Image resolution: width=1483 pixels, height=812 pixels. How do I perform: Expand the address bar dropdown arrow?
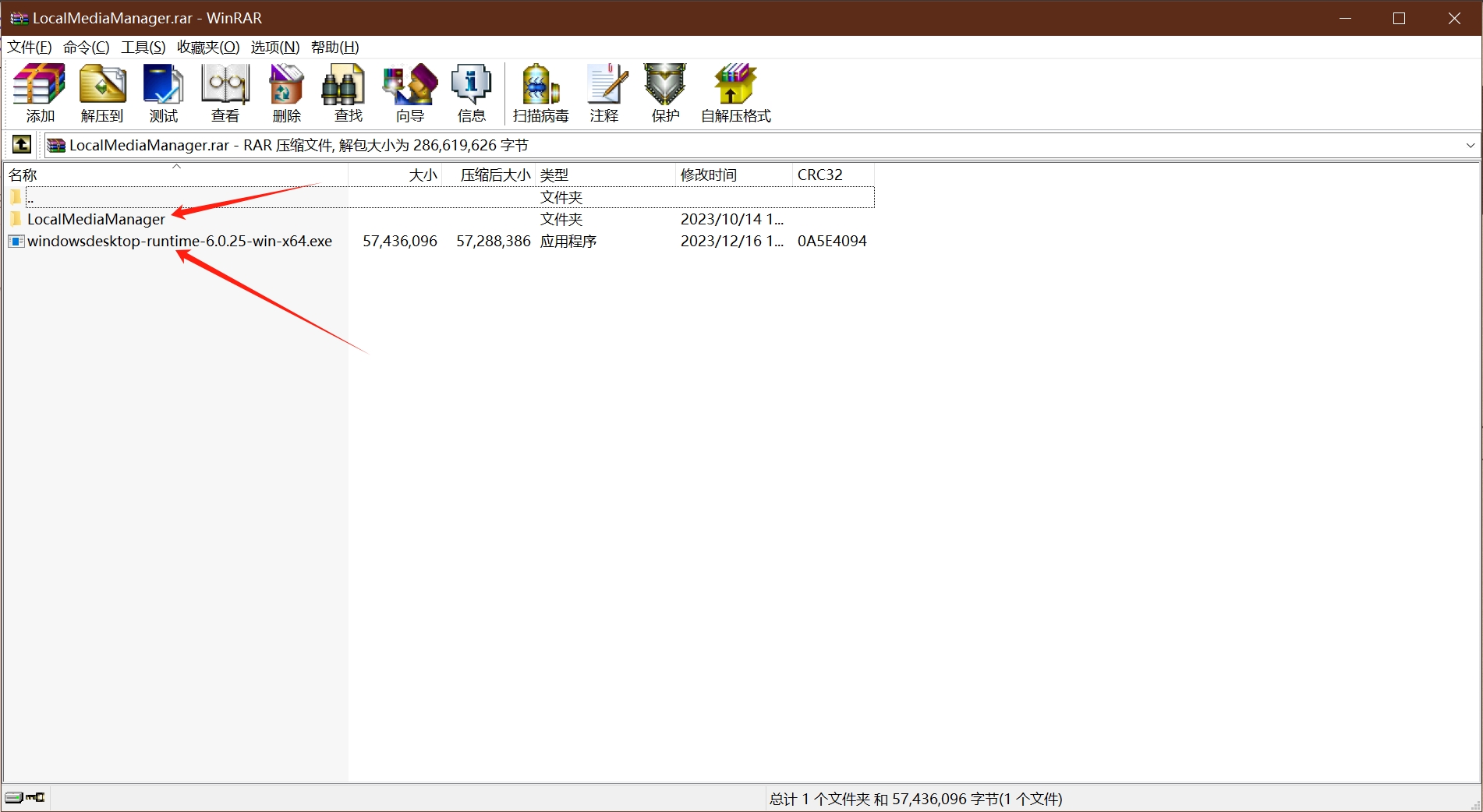click(1470, 145)
